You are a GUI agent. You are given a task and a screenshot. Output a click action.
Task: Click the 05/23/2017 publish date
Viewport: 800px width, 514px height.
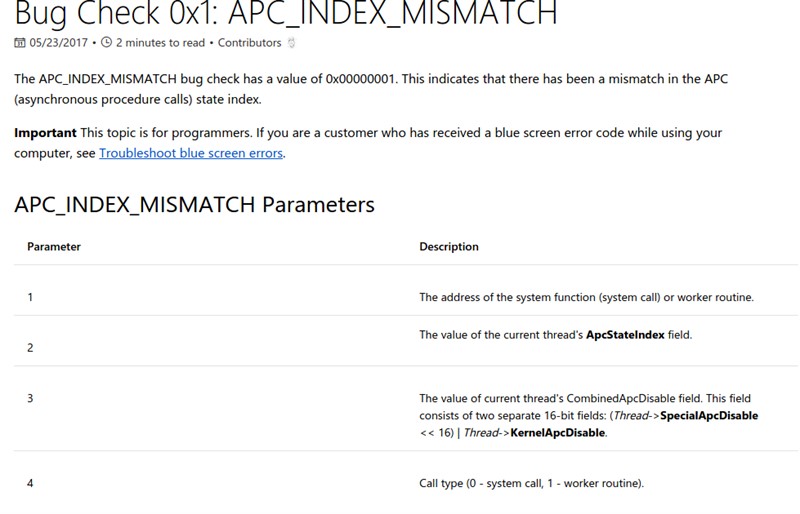(x=59, y=43)
